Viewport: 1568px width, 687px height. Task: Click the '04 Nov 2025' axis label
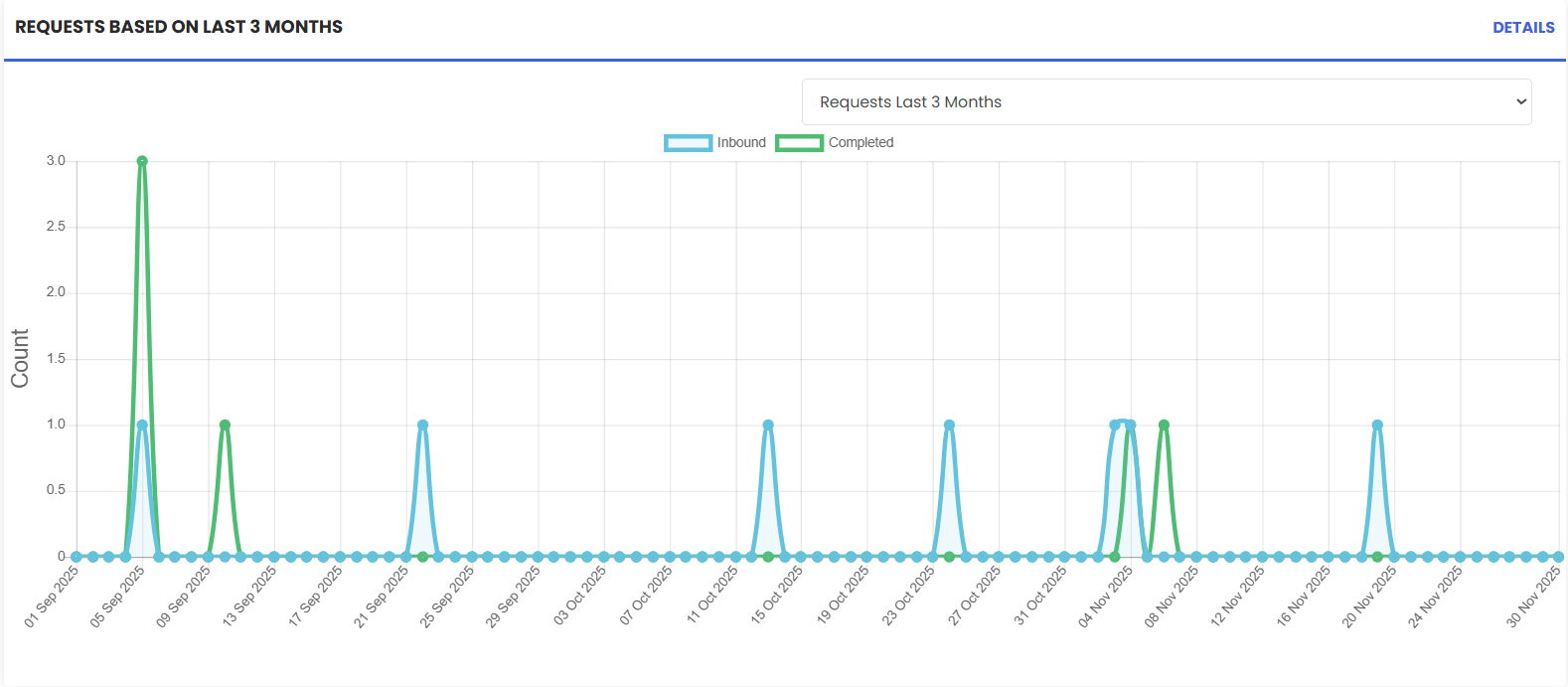pos(1106,597)
